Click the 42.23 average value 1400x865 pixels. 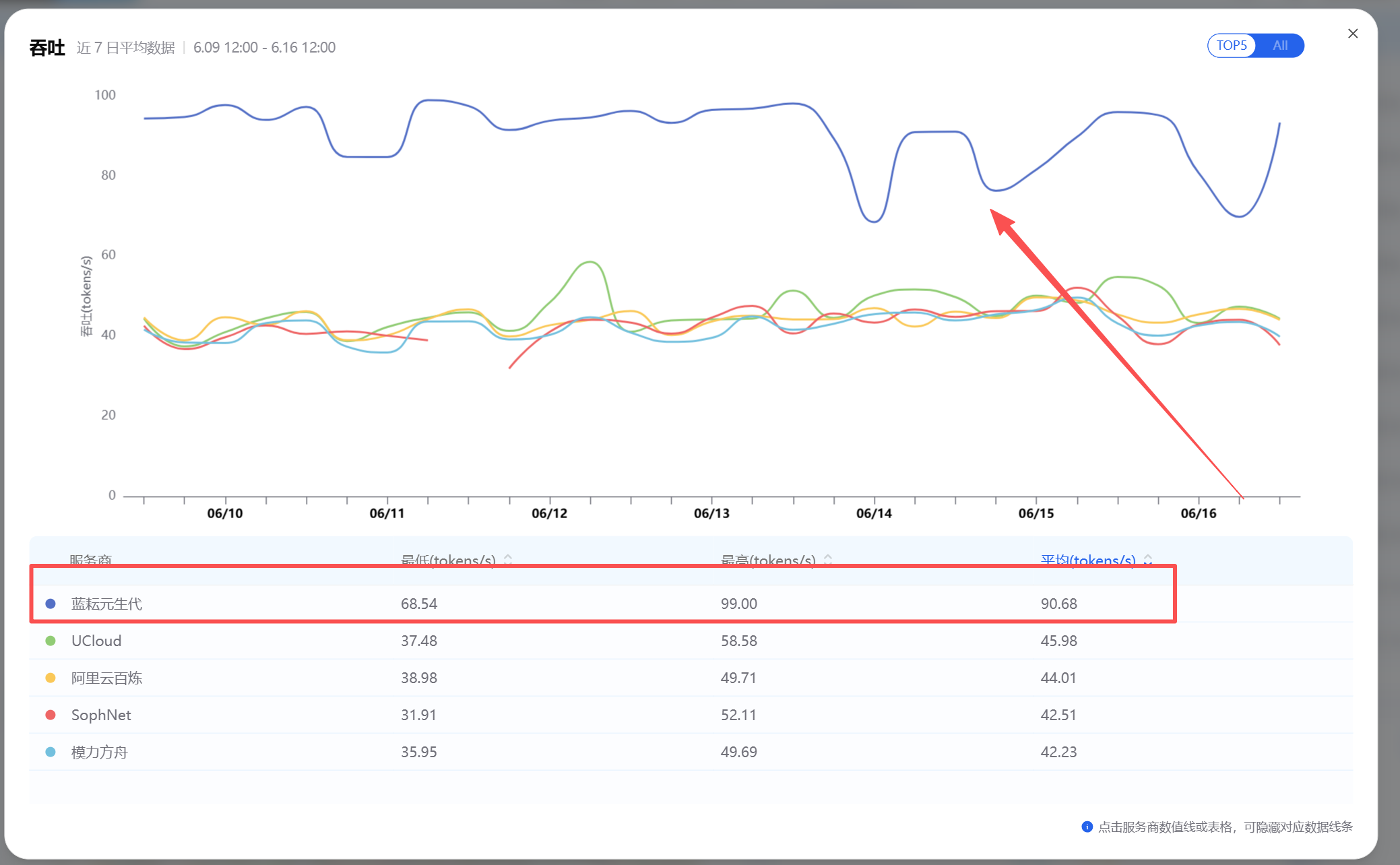click(1059, 752)
